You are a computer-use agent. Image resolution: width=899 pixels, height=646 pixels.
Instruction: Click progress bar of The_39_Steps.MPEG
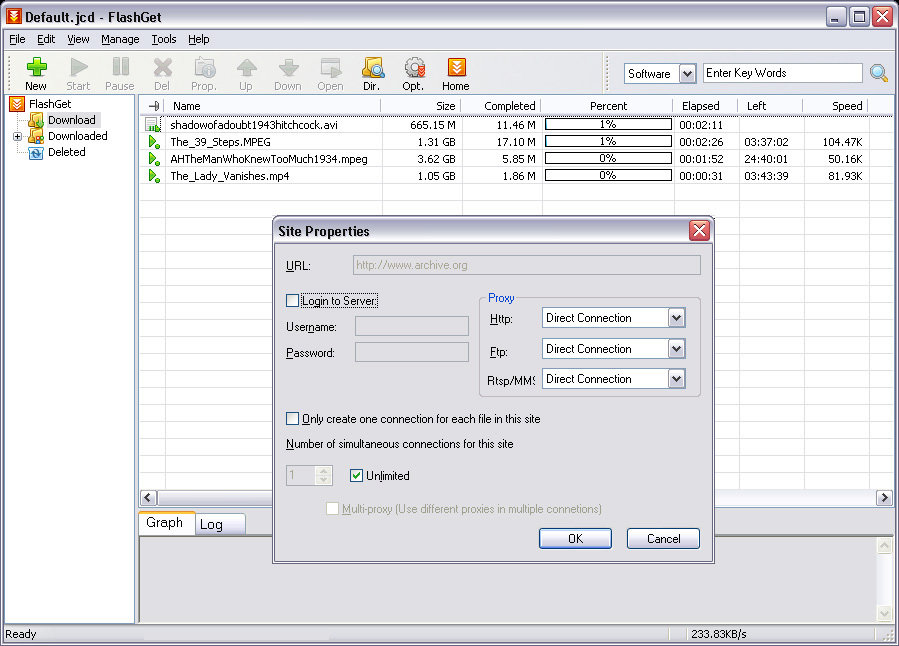tap(608, 141)
